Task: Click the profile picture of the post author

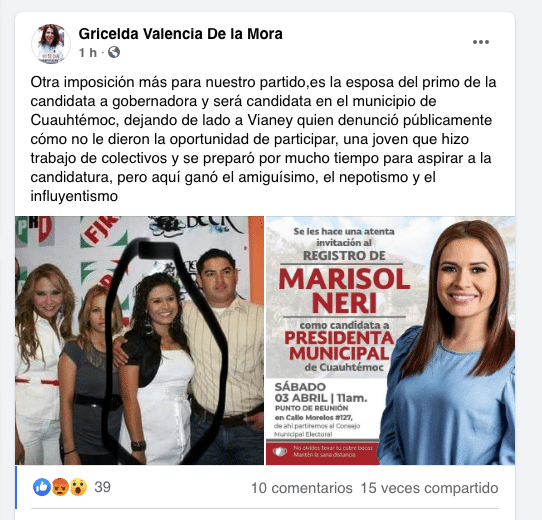Action: pos(51,44)
